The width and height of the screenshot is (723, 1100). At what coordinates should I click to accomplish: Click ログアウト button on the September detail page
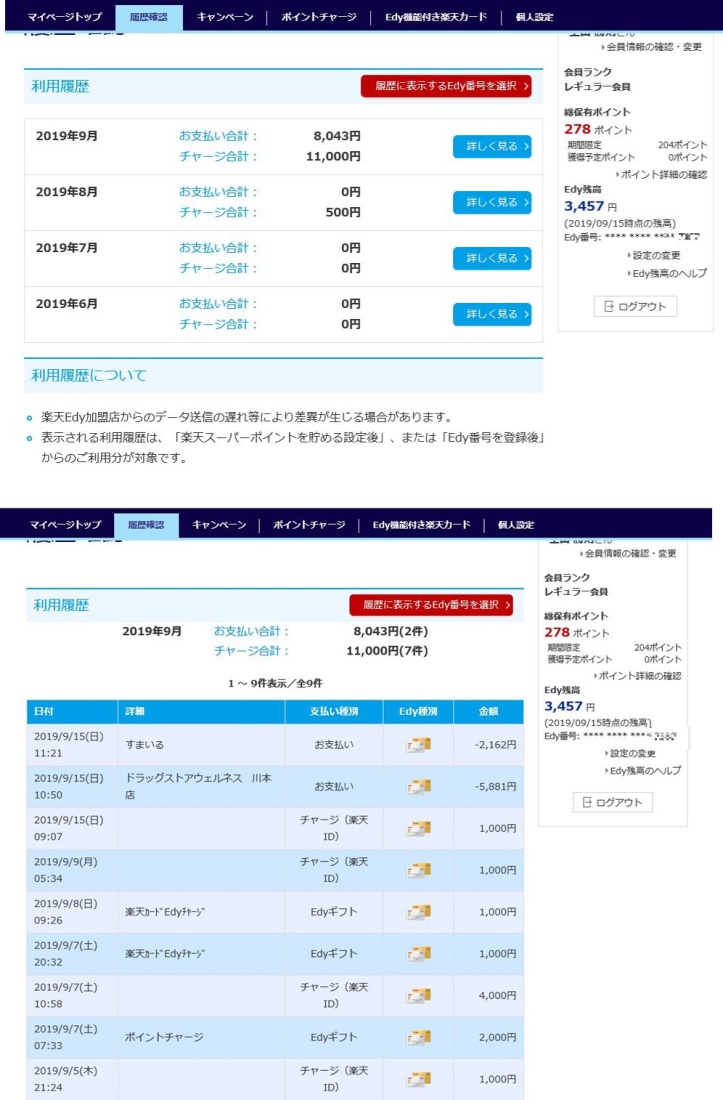613,803
